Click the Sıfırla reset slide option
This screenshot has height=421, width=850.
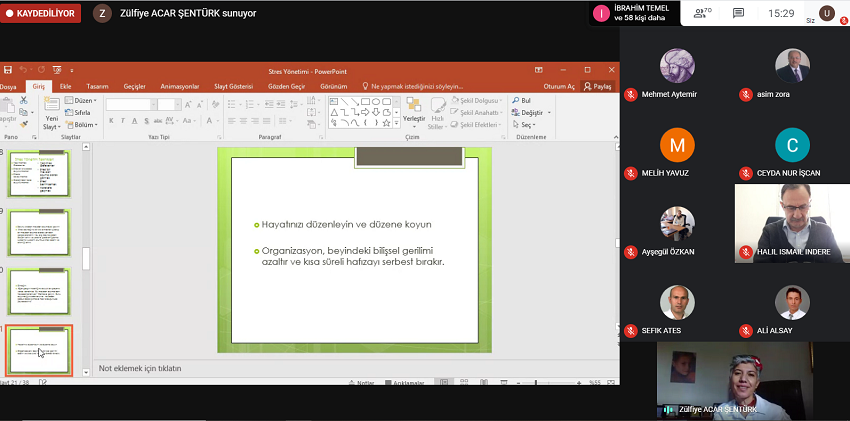[82, 113]
